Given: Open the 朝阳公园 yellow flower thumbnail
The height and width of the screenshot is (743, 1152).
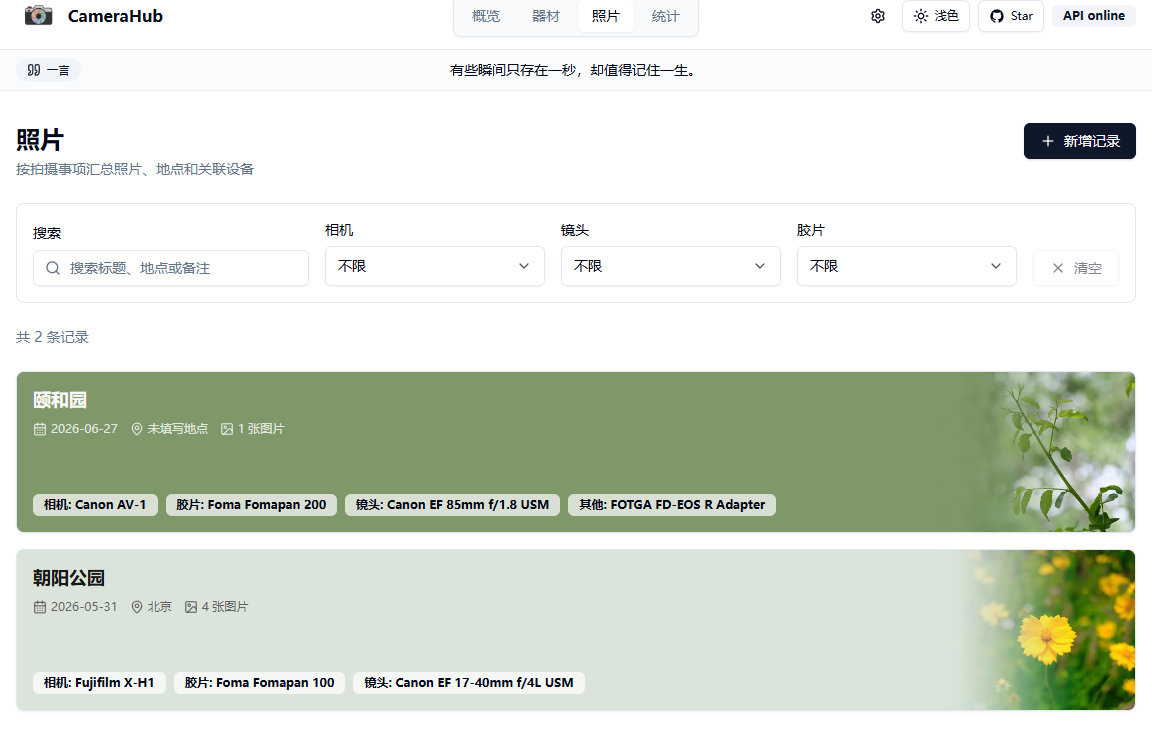Looking at the screenshot, I should point(1051,630).
